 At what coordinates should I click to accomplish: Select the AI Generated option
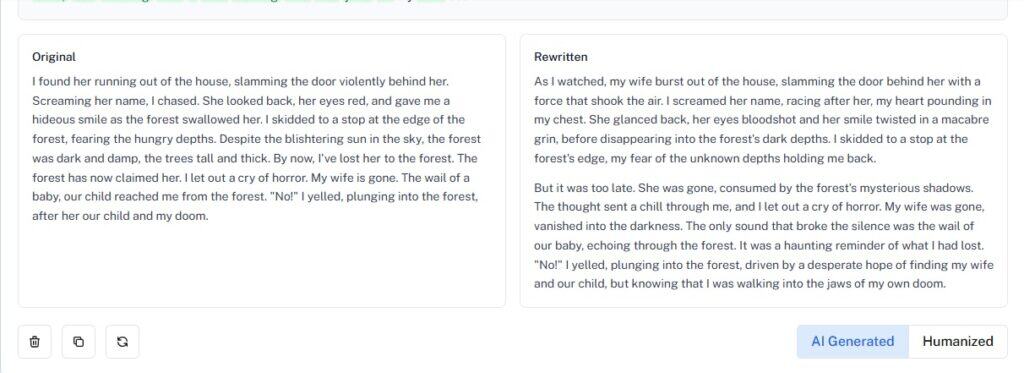pos(852,341)
